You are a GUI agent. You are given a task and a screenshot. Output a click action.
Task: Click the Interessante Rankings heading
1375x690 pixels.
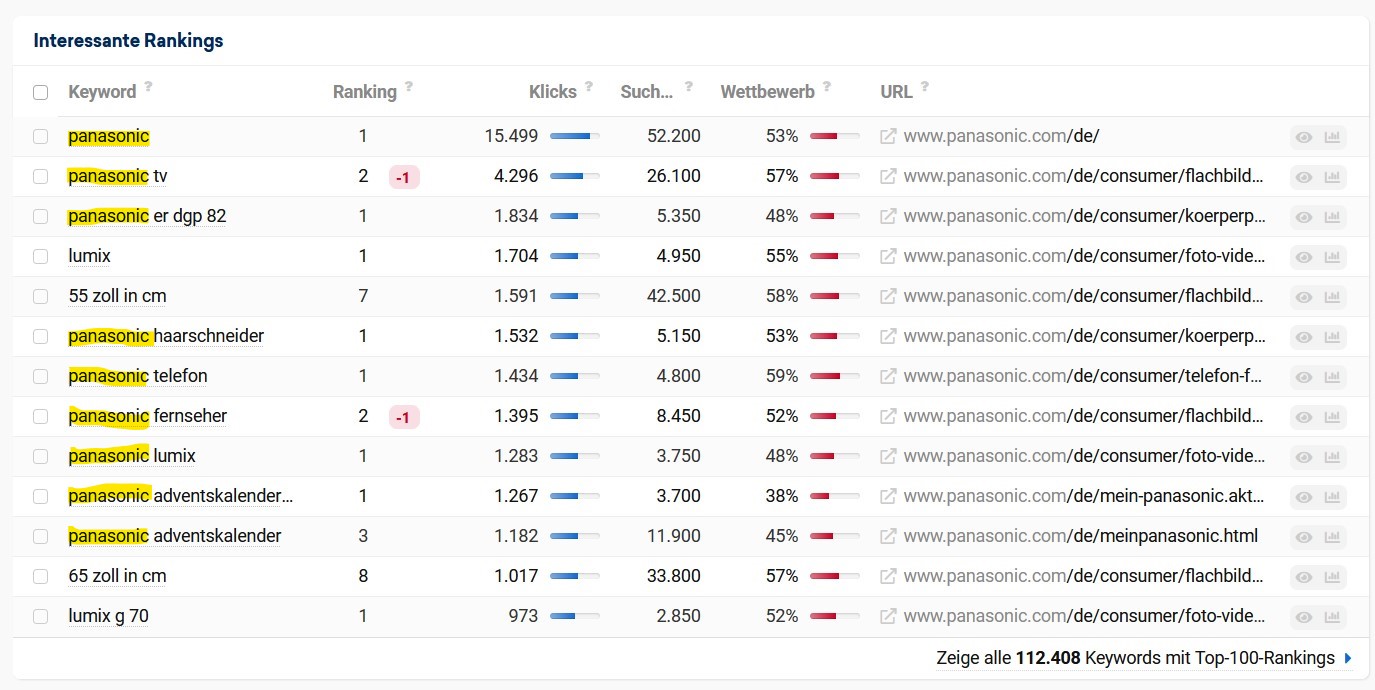pyautogui.click(x=128, y=41)
